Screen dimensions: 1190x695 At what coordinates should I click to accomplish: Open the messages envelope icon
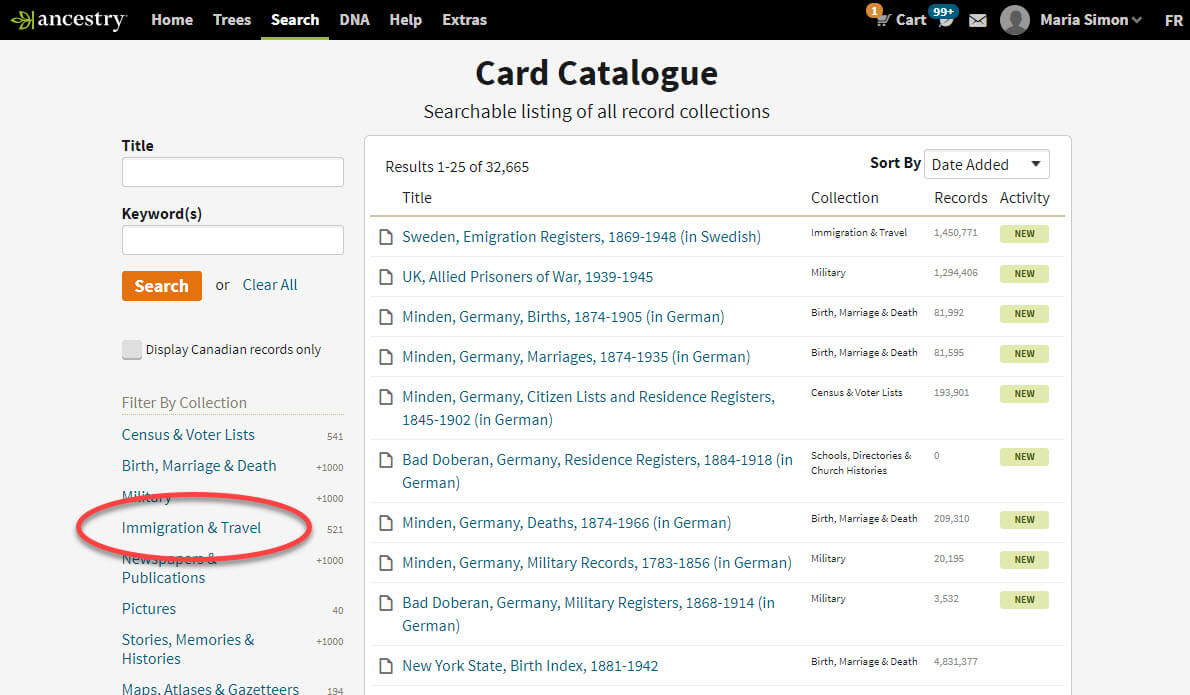click(x=978, y=20)
